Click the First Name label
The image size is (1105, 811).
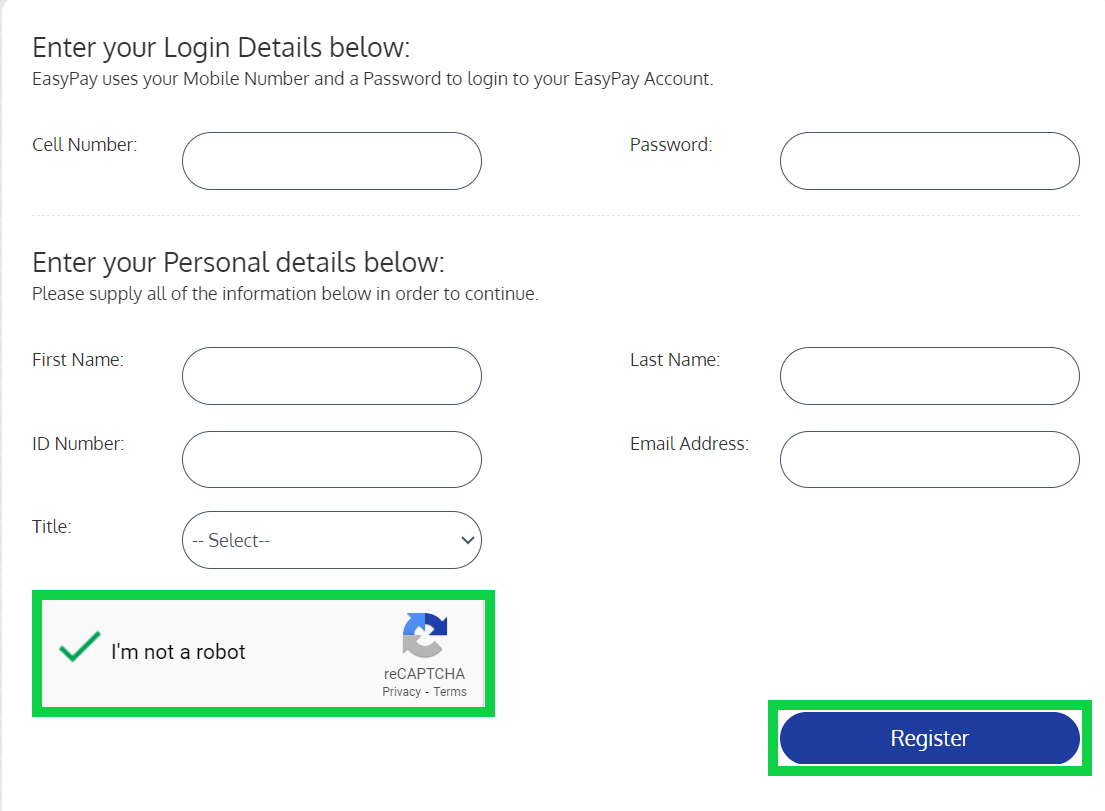point(78,360)
